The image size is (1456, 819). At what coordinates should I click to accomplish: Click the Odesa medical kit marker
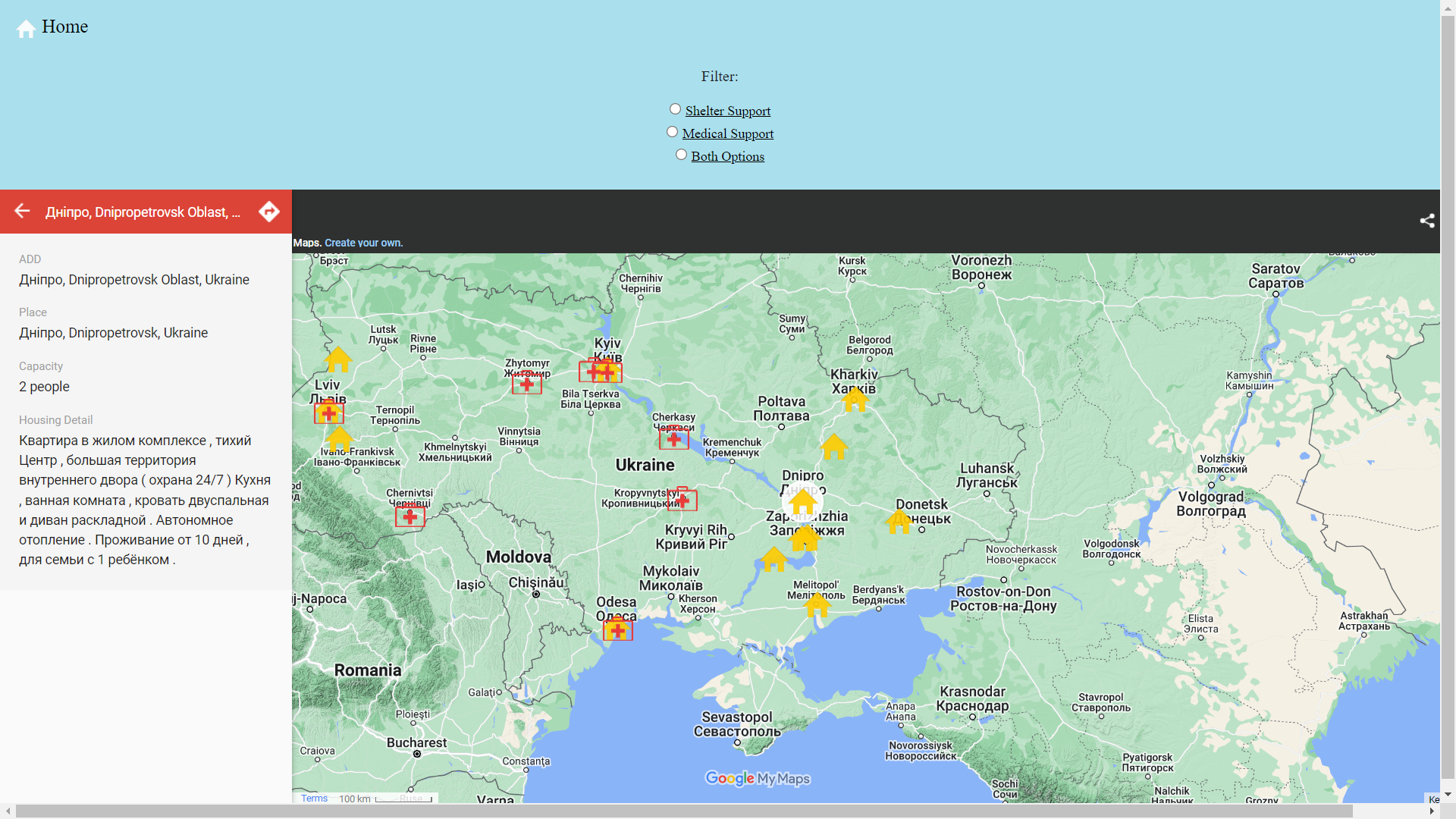coord(617,629)
